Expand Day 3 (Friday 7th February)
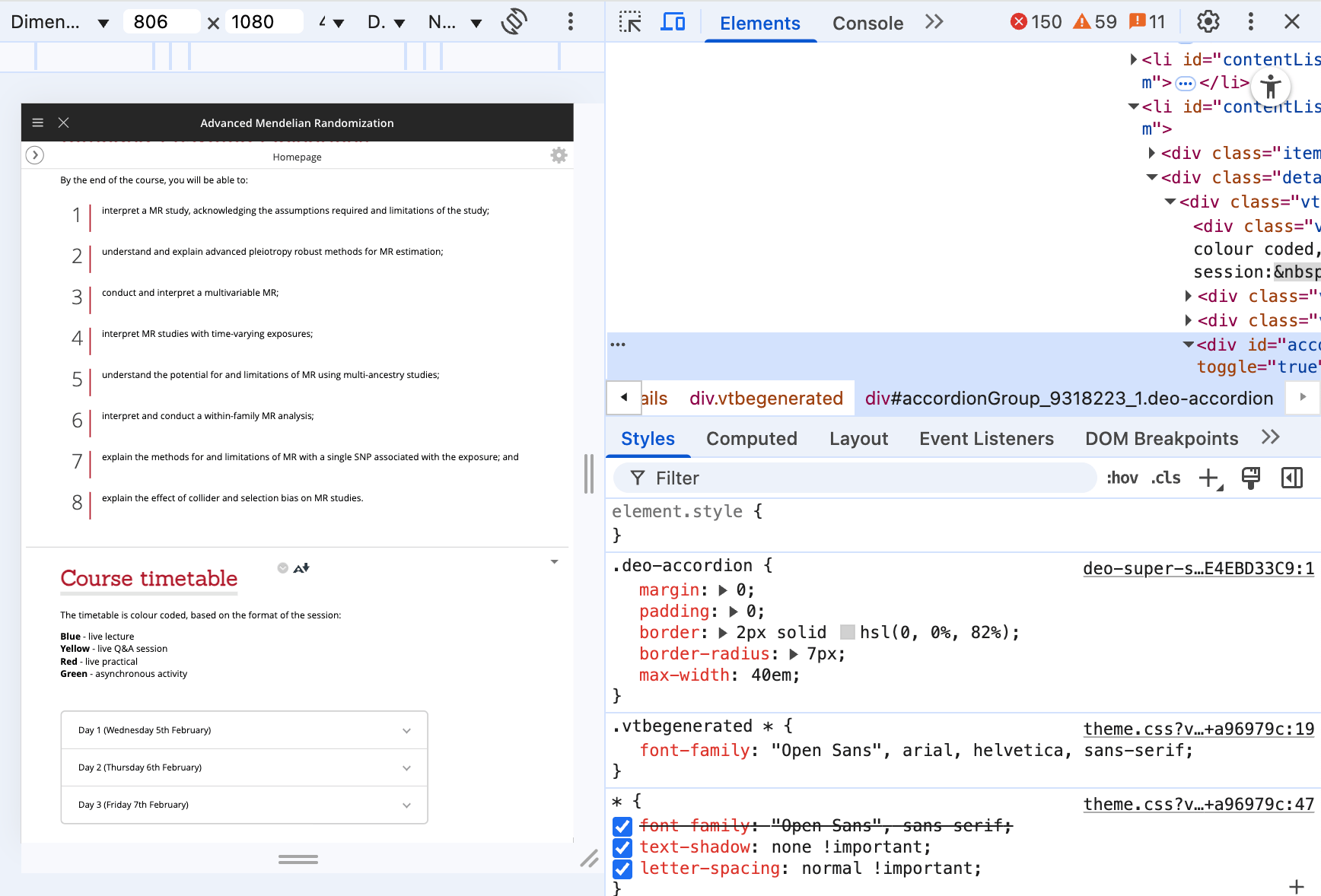Viewport: 1321px width, 896px height. (244, 805)
